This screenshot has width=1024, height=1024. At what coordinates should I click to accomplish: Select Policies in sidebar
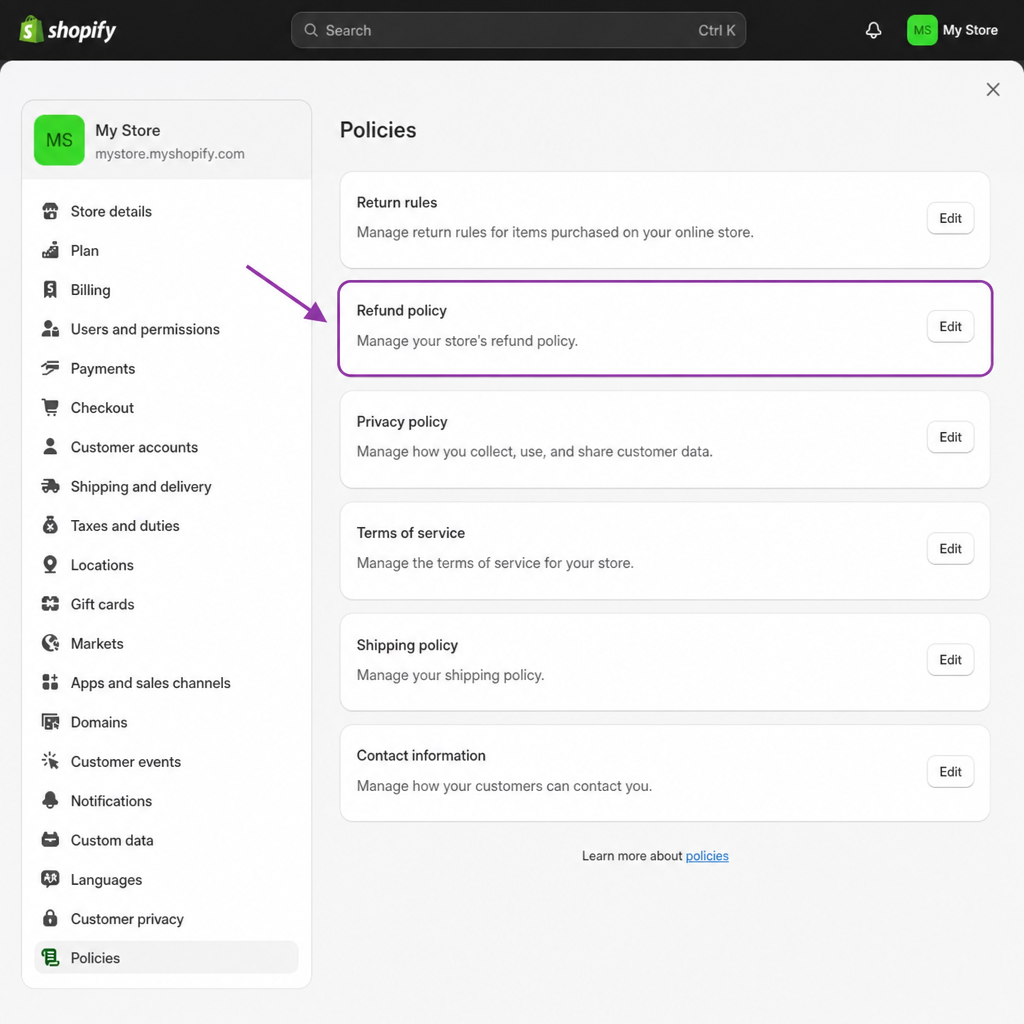[167, 957]
